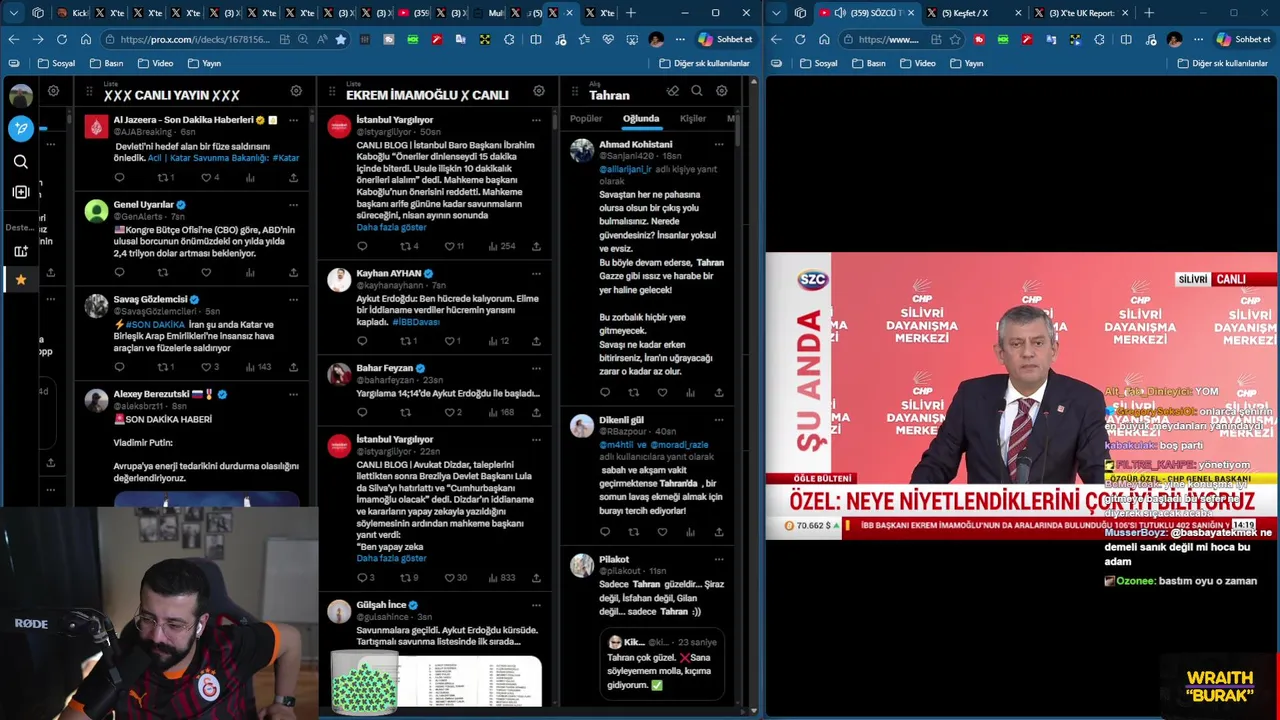Reload the X Pro page in left window
The height and width of the screenshot is (720, 1280).
62,39
